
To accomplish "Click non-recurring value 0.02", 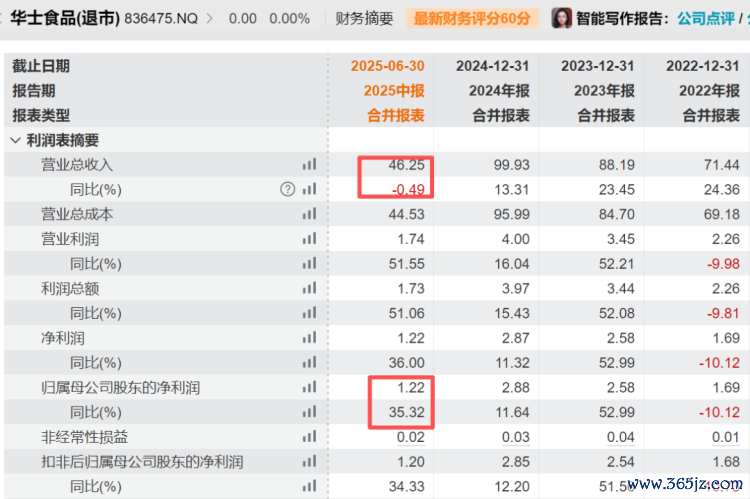I will tap(411, 437).
